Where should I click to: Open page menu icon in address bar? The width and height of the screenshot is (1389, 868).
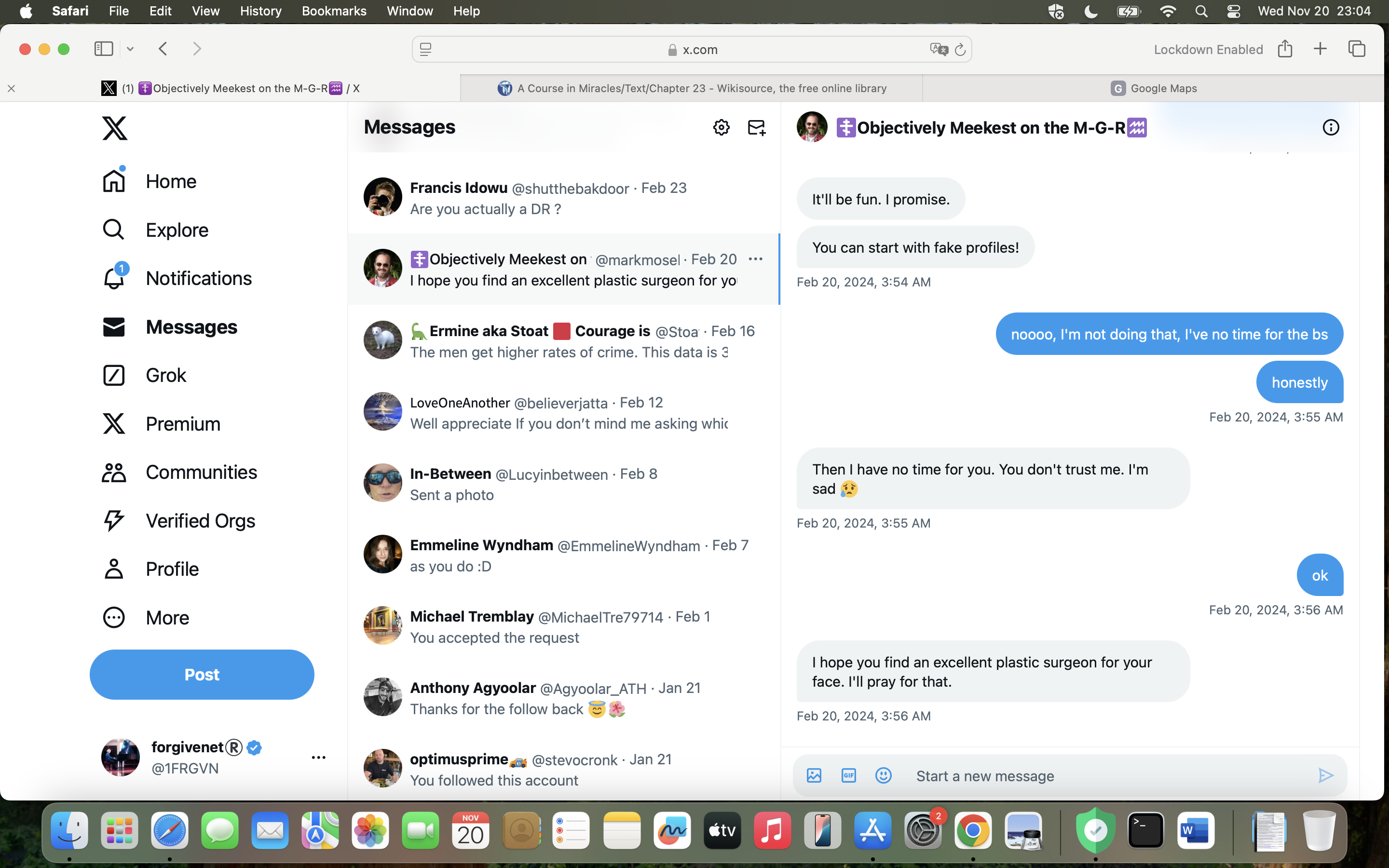[x=425, y=49]
